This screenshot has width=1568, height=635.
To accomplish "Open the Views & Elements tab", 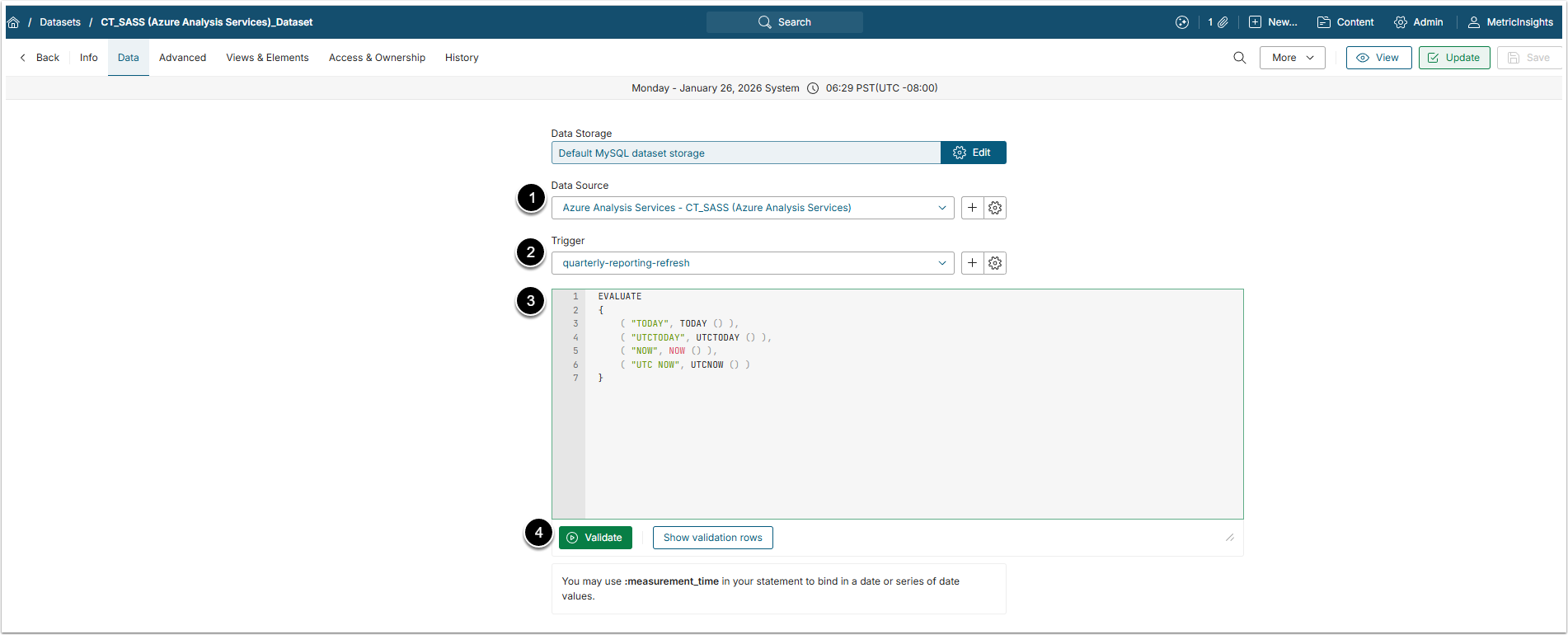I will pos(267,58).
